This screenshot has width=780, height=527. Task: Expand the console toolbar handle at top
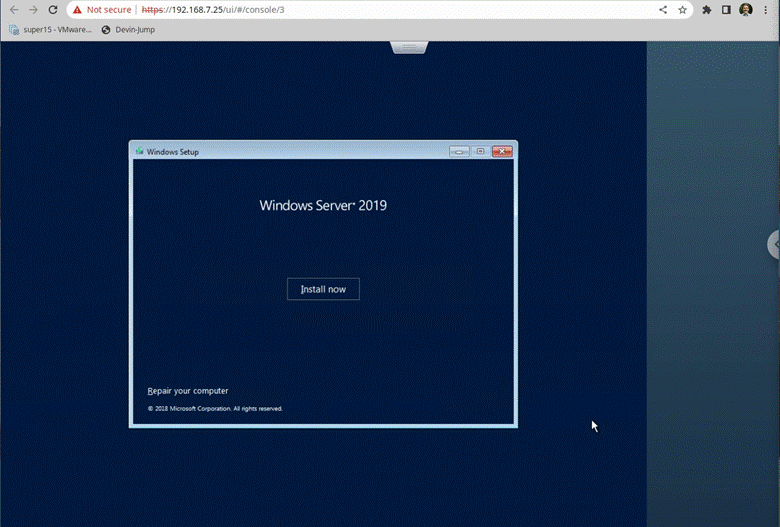409,47
